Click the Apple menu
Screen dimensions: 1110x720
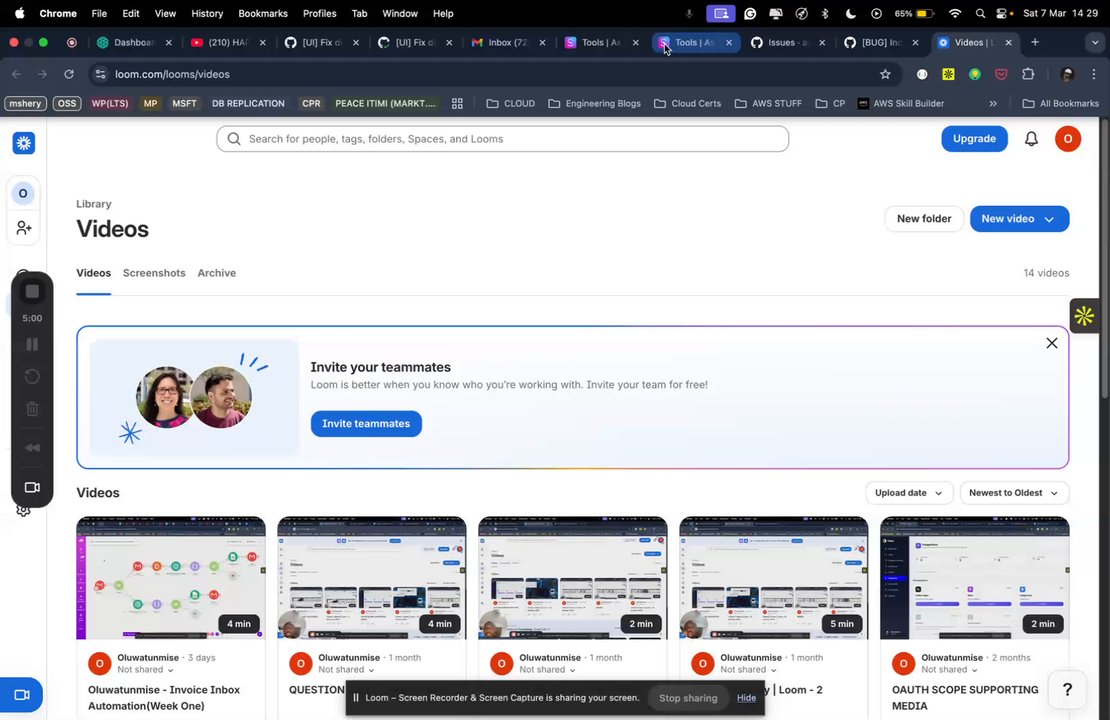[x=19, y=13]
